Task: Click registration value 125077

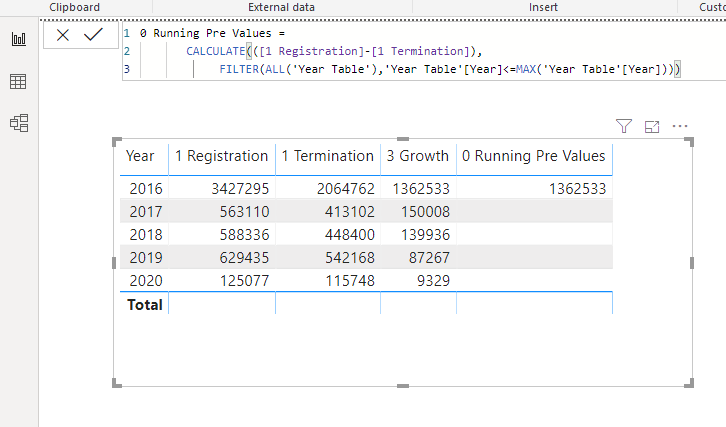Action: click(x=244, y=281)
